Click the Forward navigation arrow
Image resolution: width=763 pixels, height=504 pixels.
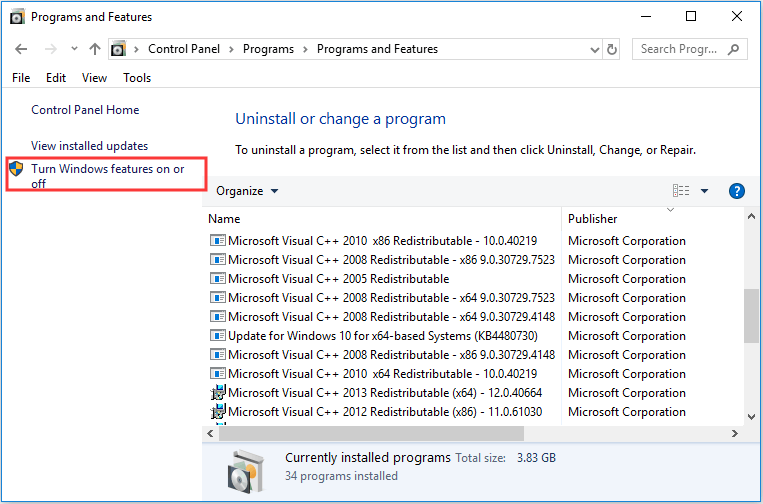coord(51,49)
